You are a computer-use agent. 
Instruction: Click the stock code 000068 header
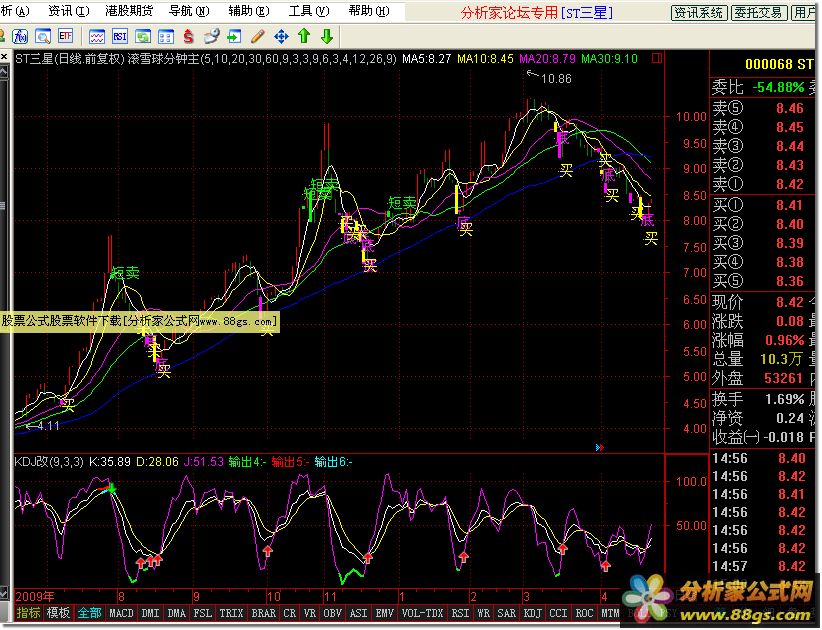[x=768, y=64]
